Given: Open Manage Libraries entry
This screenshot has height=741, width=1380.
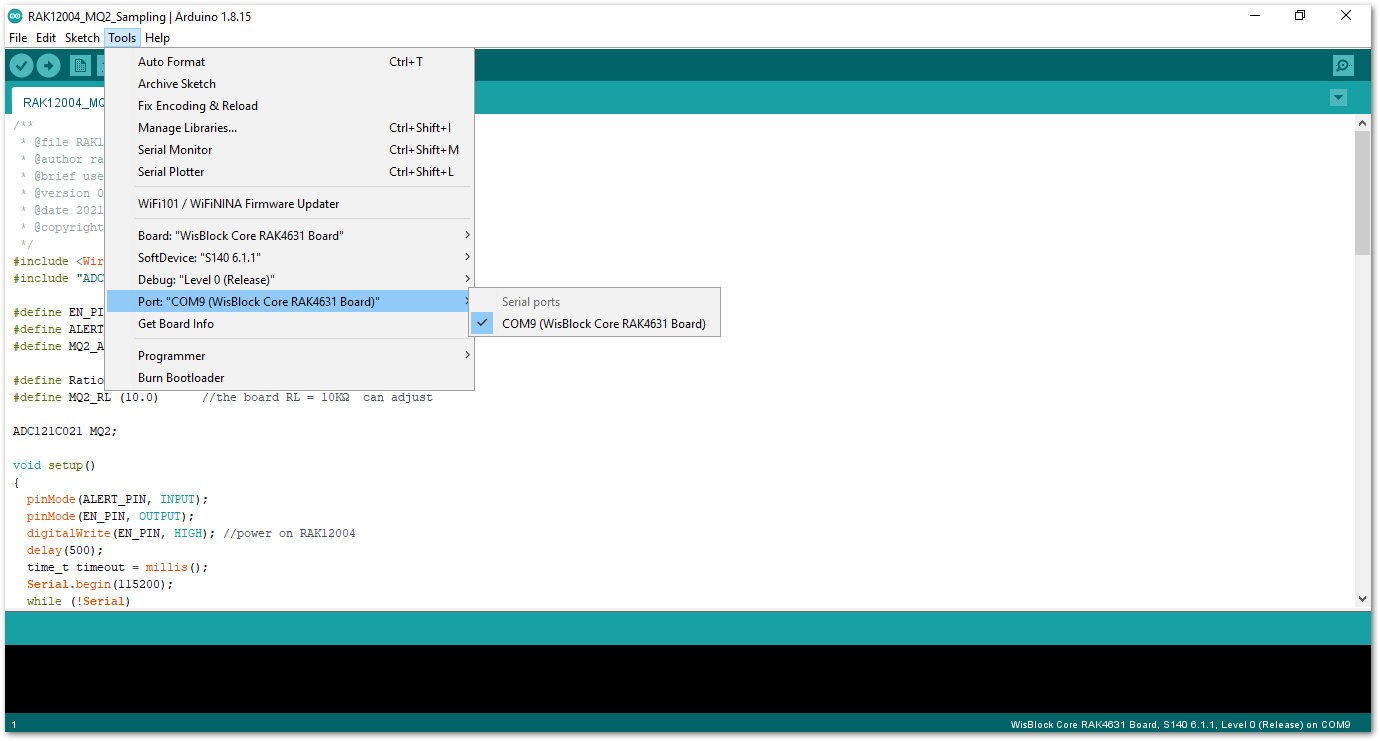Looking at the screenshot, I should (x=289, y=128).
